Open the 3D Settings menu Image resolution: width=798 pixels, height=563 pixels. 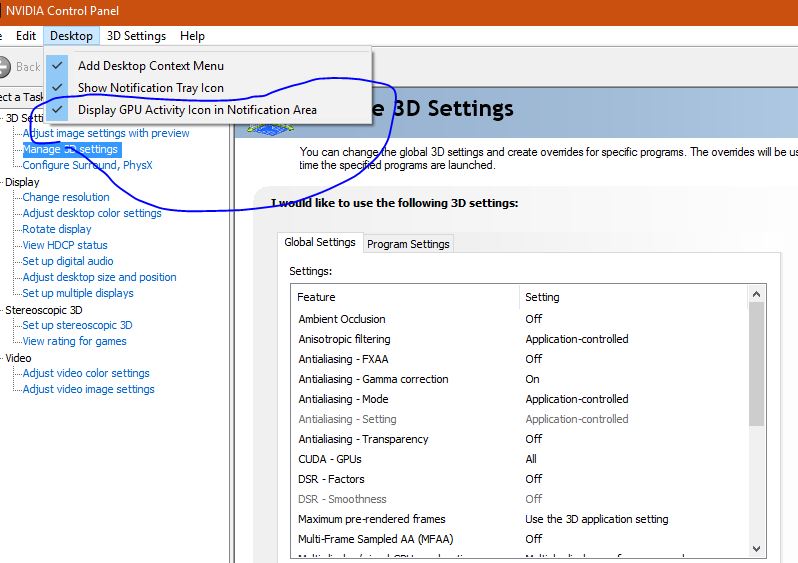(136, 36)
